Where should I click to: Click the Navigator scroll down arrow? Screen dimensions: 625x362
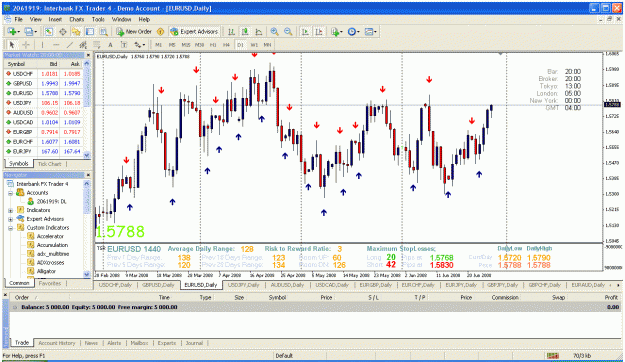pos(87,274)
